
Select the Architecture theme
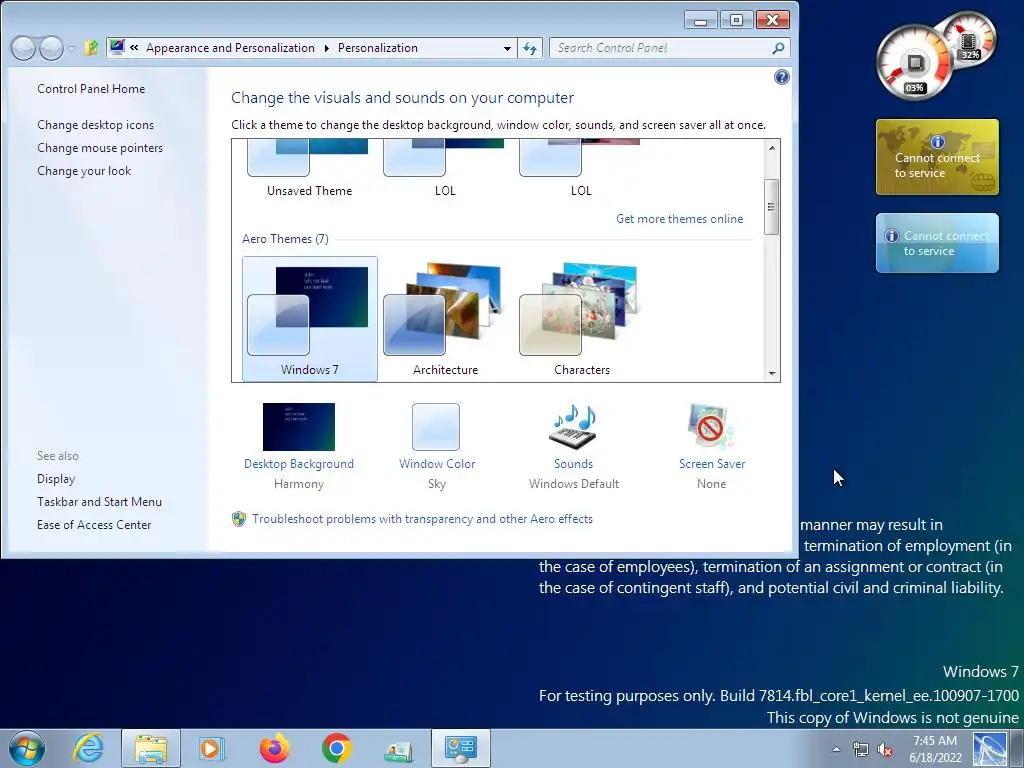[x=445, y=319]
